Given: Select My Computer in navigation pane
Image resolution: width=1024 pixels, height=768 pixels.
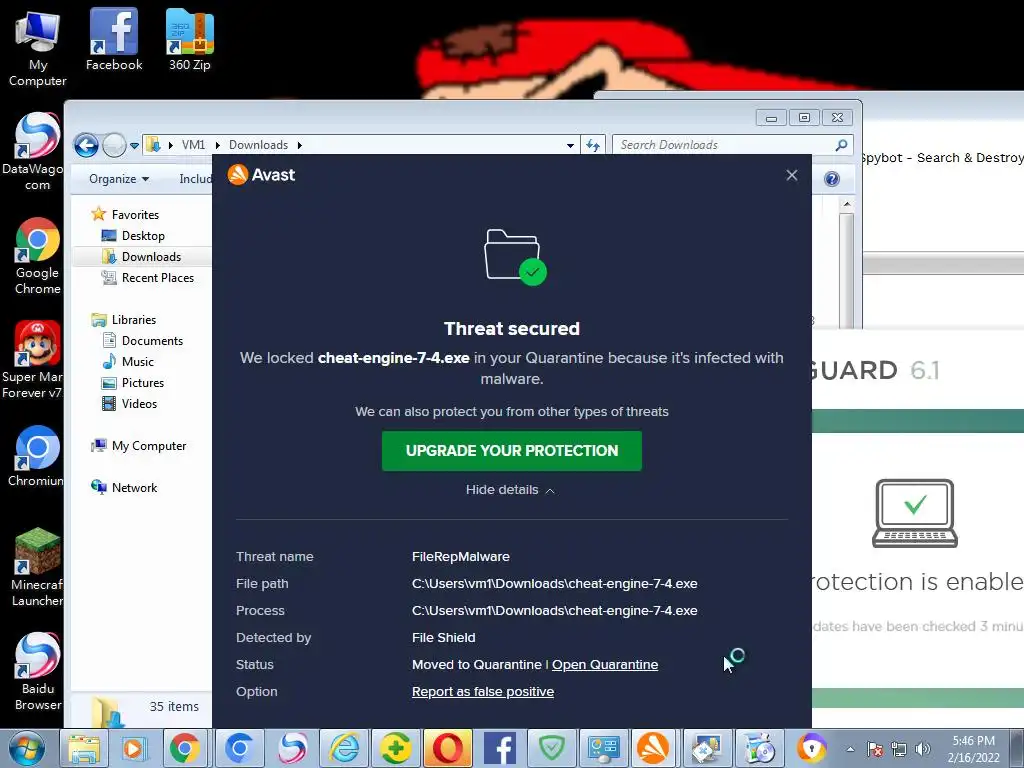Looking at the screenshot, I should (148, 445).
